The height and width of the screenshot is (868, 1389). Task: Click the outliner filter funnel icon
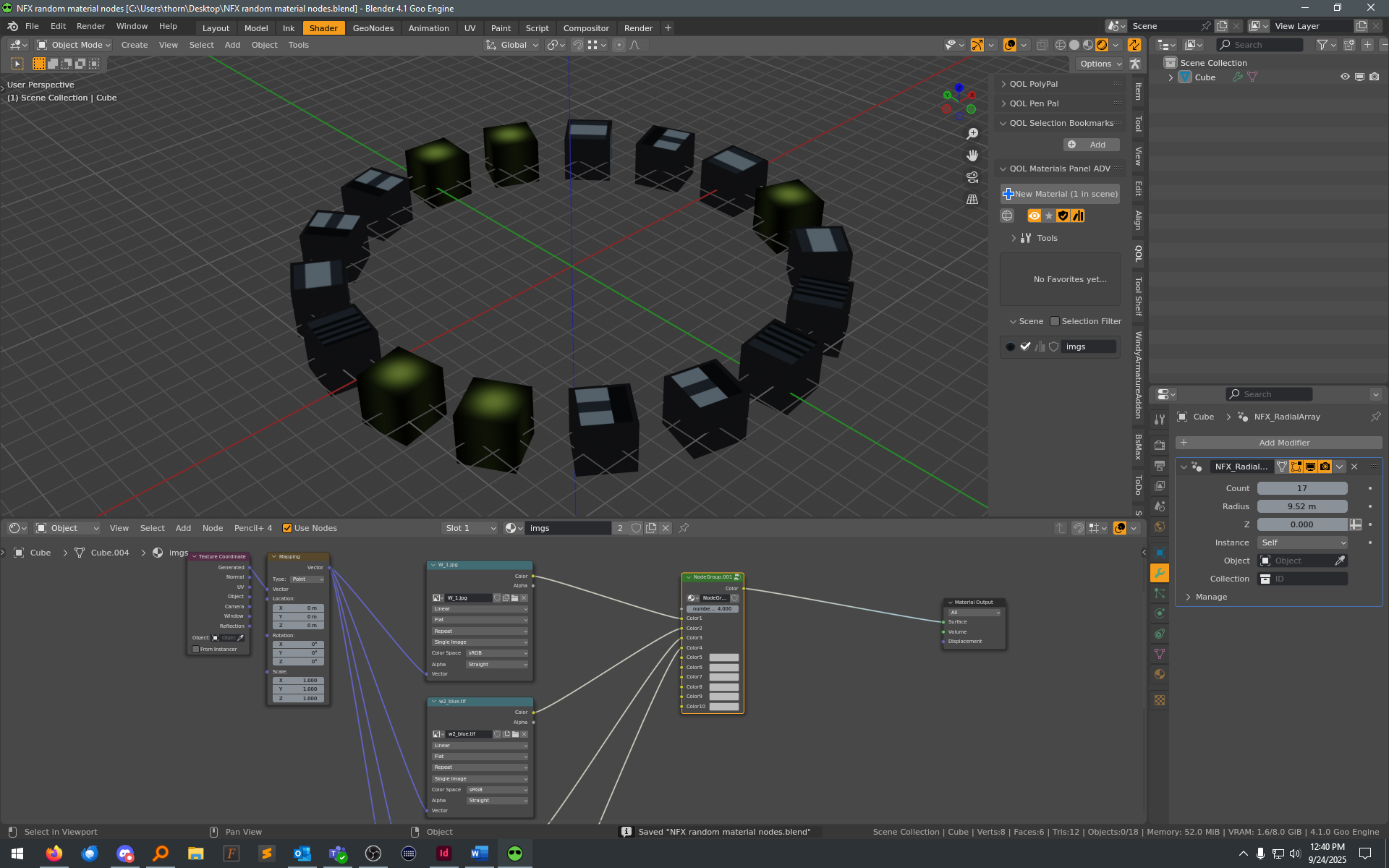pyautogui.click(x=1322, y=45)
